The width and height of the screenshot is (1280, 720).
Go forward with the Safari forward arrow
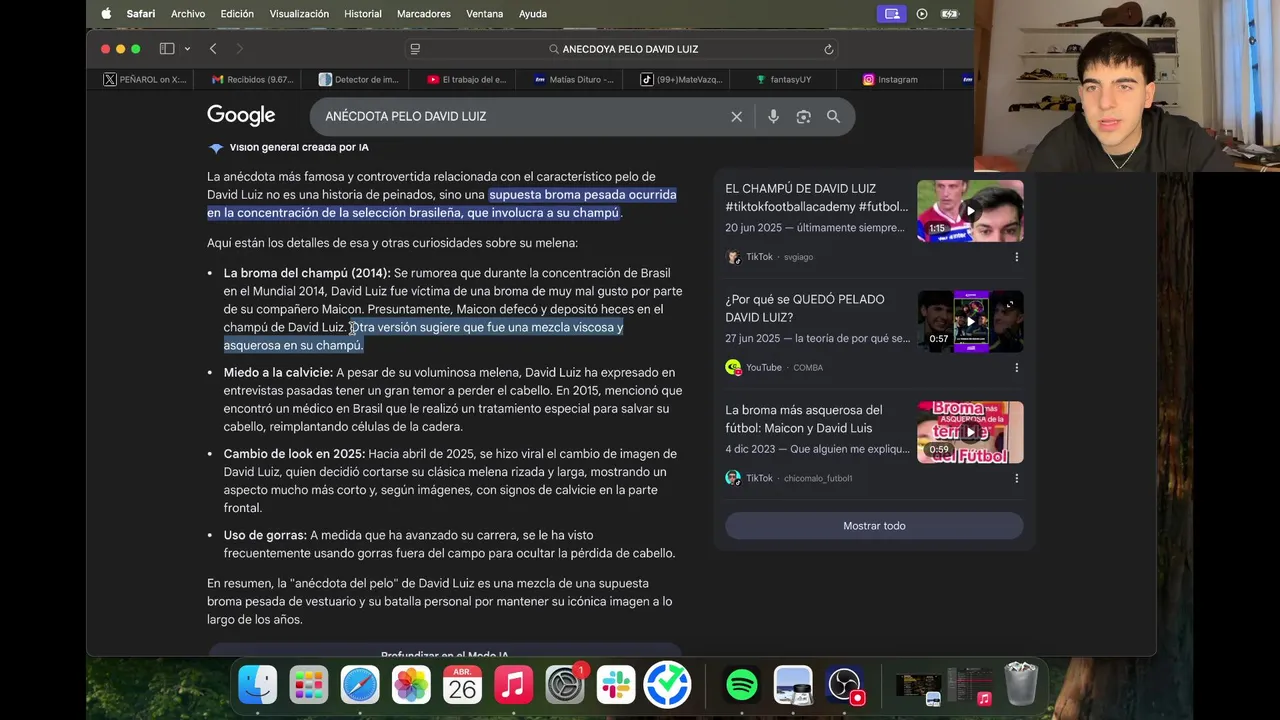coord(239,49)
